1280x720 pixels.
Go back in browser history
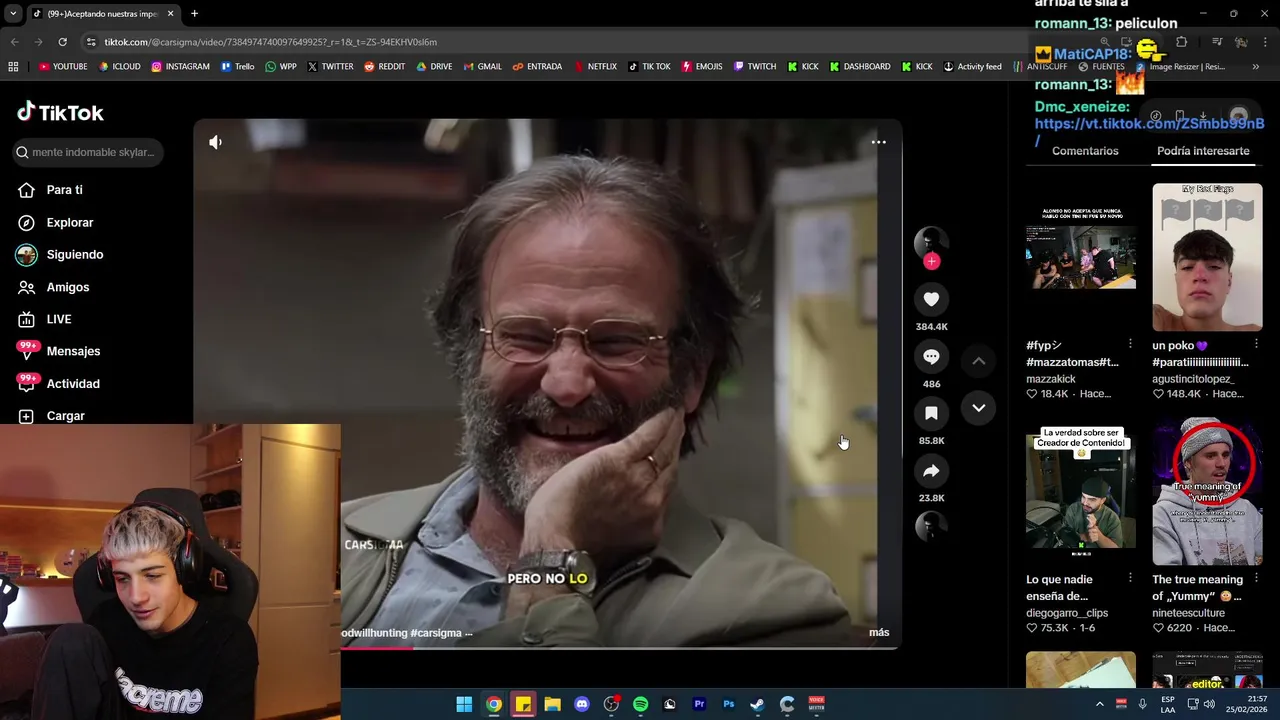(x=14, y=42)
